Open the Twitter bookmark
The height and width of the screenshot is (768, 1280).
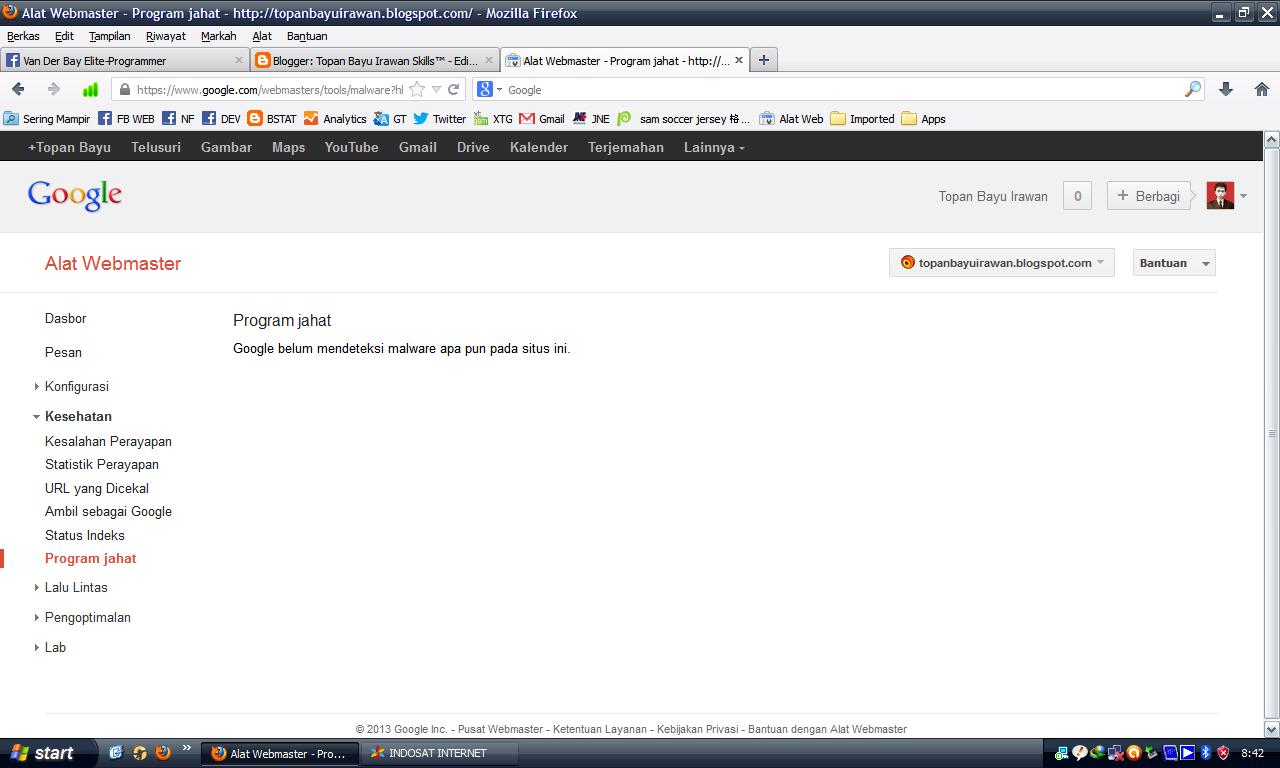coord(440,118)
